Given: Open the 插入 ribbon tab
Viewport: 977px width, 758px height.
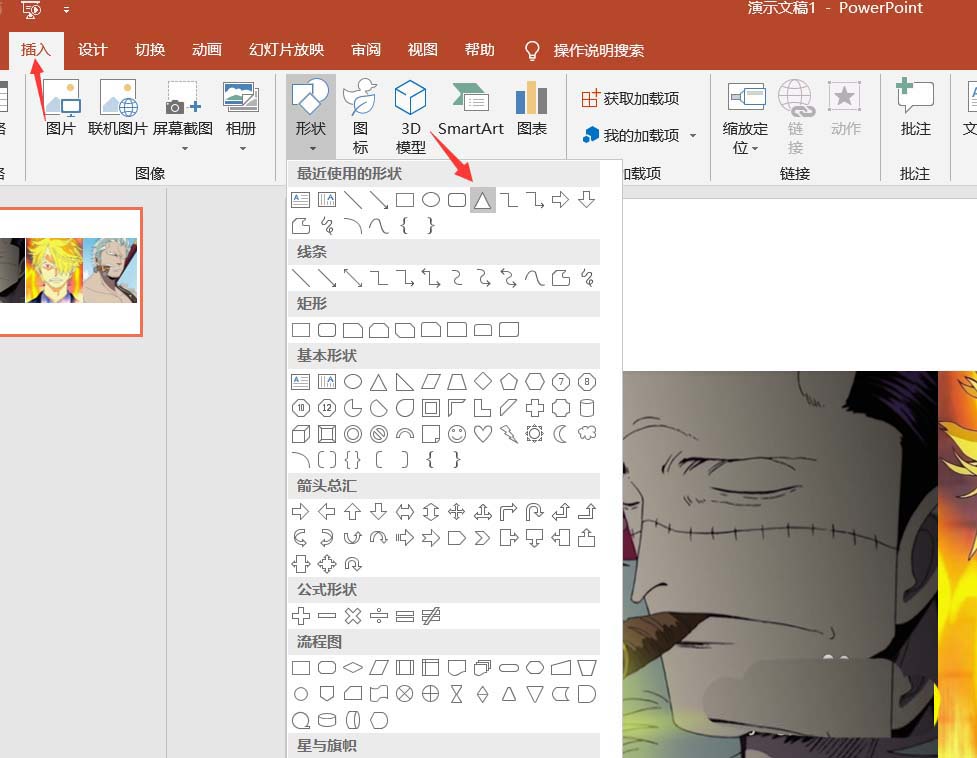Looking at the screenshot, I should coord(36,50).
